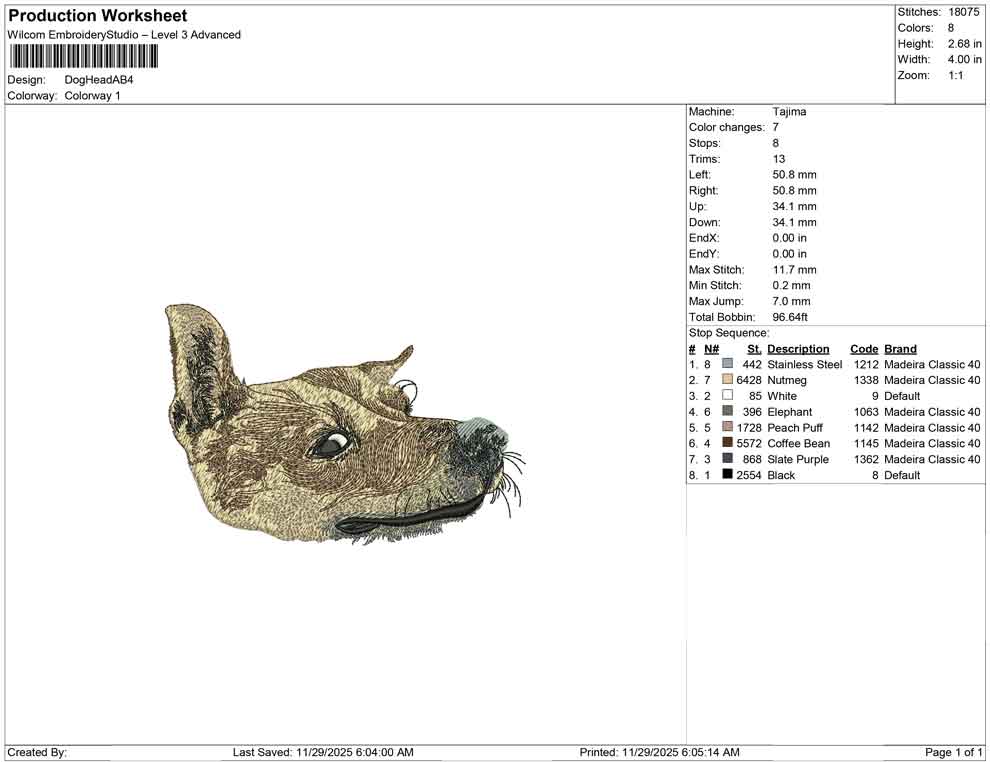Click the Brand column header
Image resolution: width=990 pixels, height=762 pixels.
pyautogui.click(x=900, y=348)
